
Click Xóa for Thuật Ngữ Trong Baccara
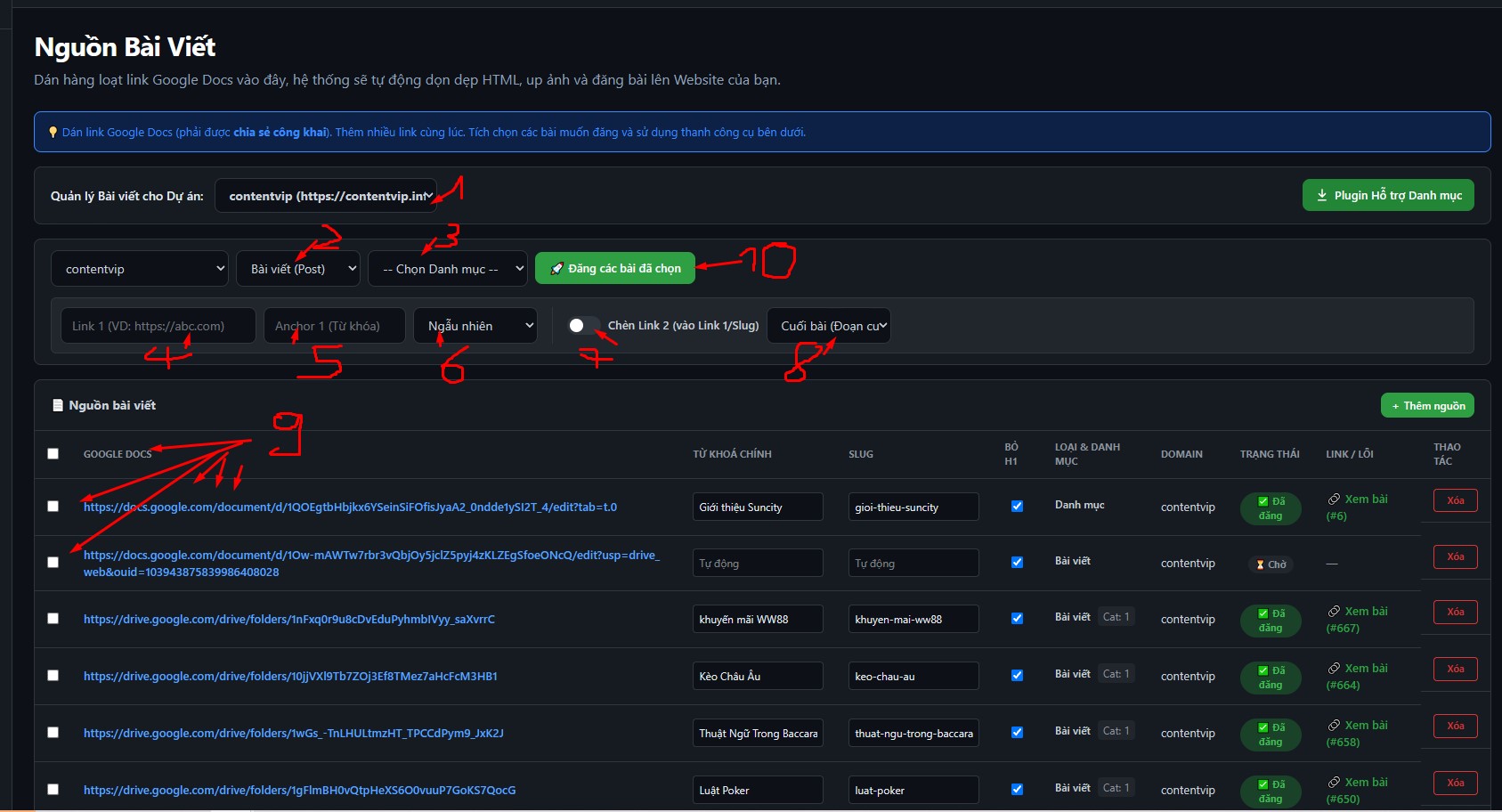pyautogui.click(x=1456, y=726)
